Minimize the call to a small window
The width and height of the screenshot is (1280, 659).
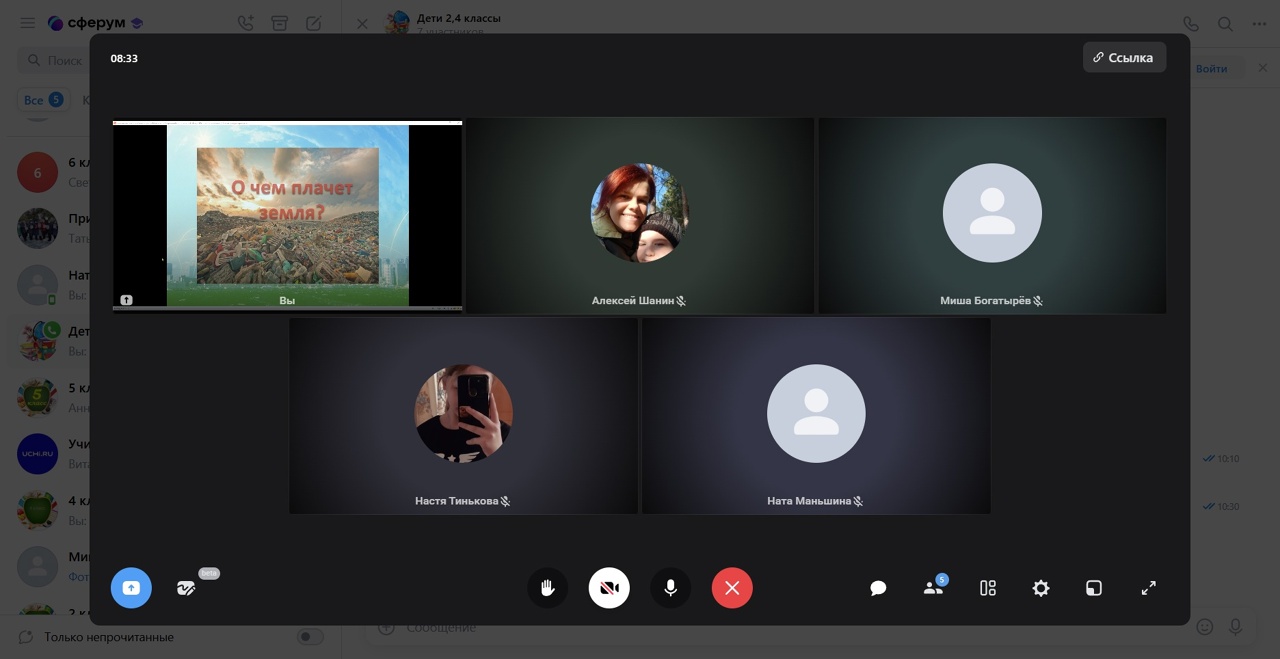(1094, 588)
